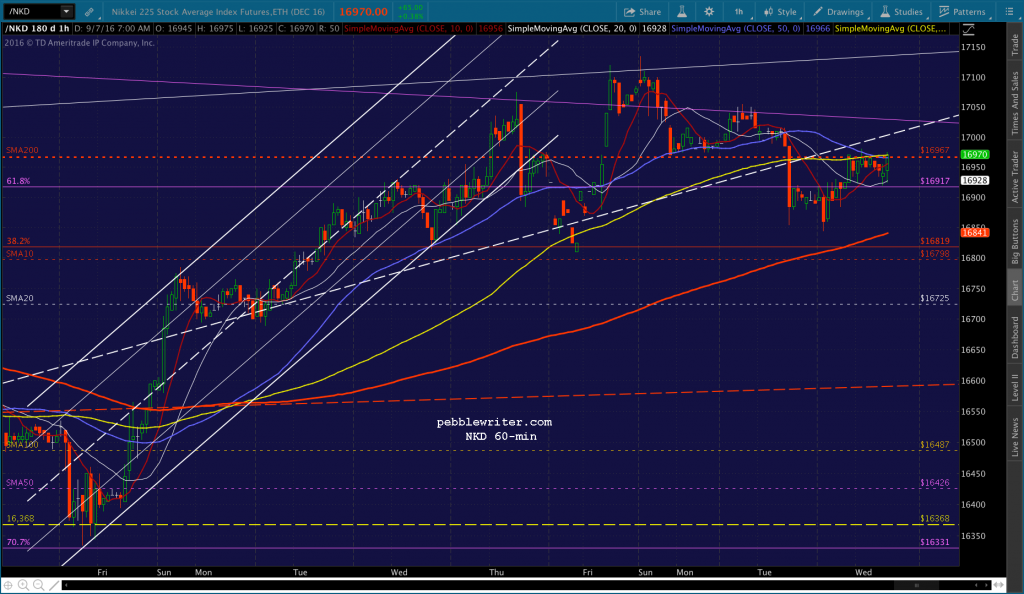
Task: Select the drawing line tool icon at bottom
Action: [x=54, y=586]
